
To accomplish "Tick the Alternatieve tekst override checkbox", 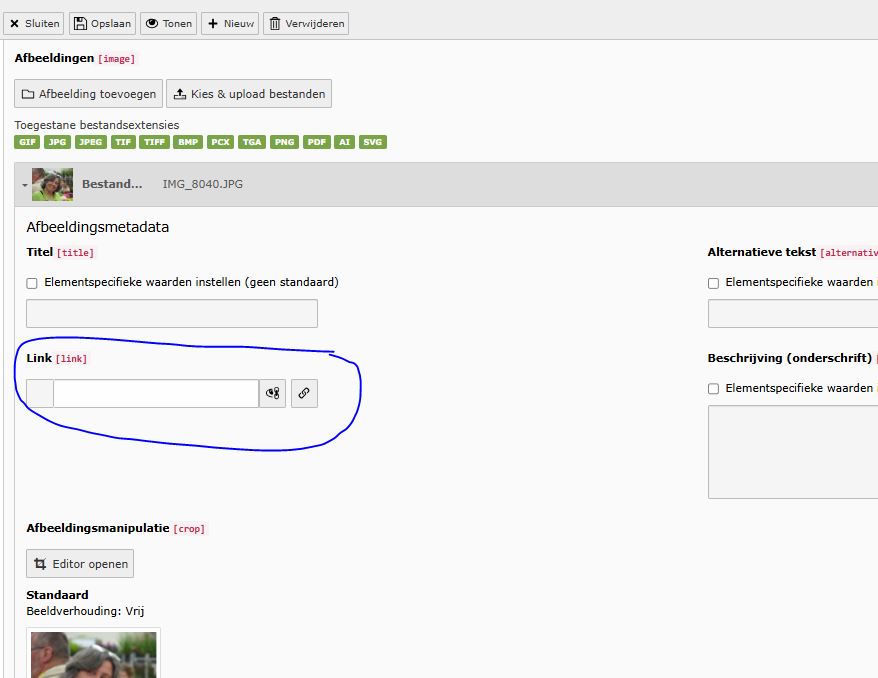I will click(x=713, y=283).
